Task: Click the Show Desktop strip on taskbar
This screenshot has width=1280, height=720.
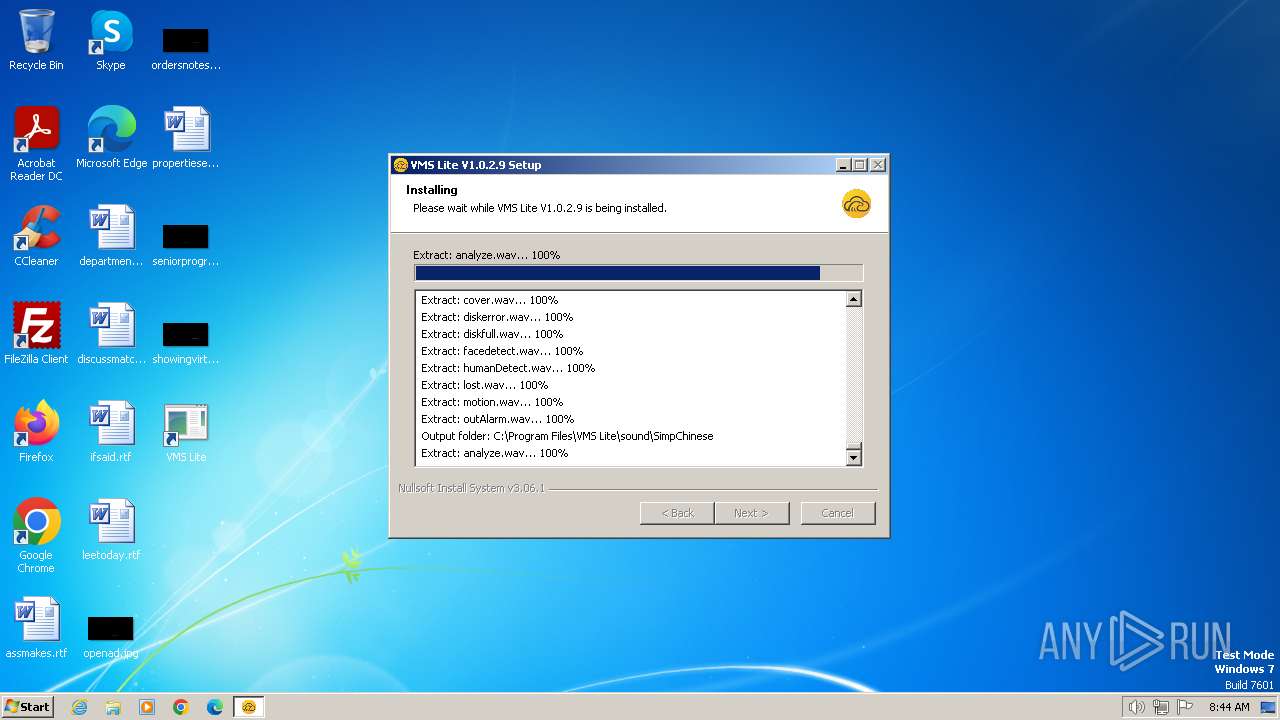Action: click(x=1269, y=707)
